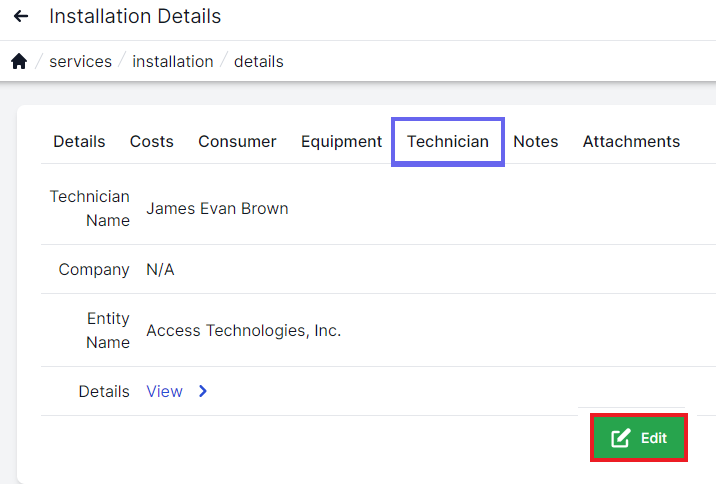Expand the chevron arrow beside View

pyautogui.click(x=203, y=392)
